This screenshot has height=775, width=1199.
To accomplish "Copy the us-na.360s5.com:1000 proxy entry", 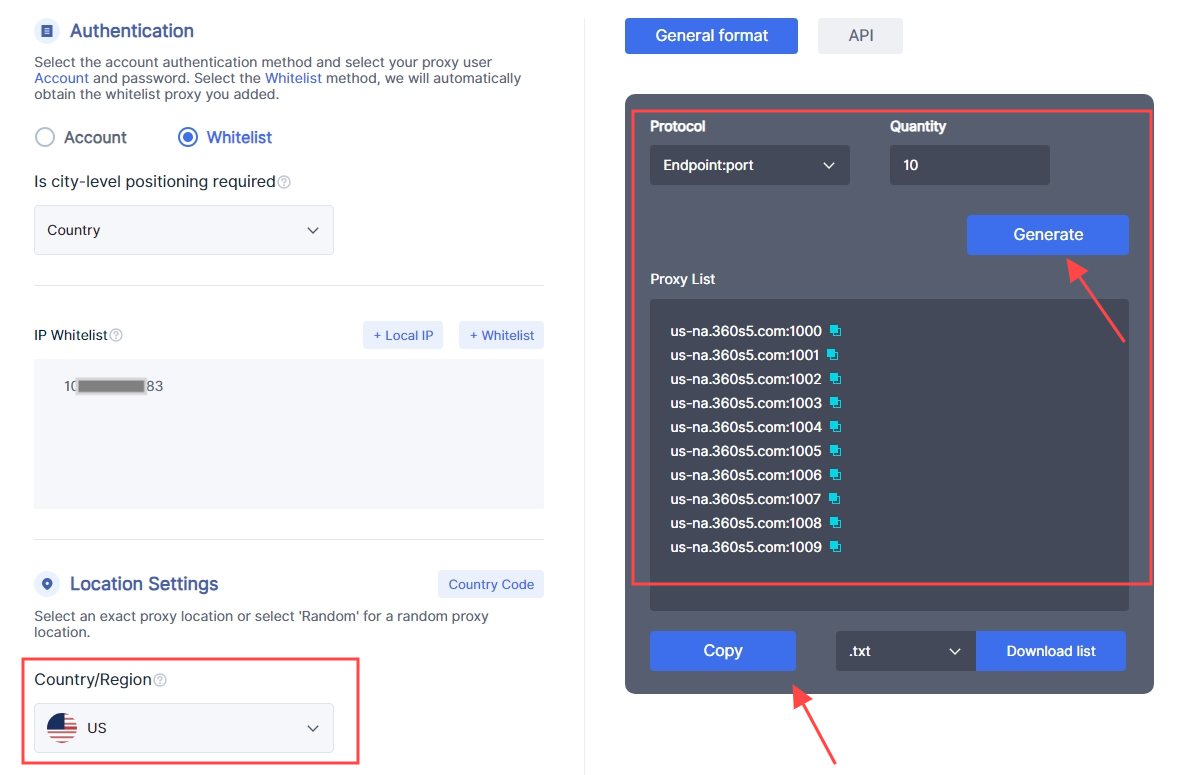I will click(x=836, y=331).
